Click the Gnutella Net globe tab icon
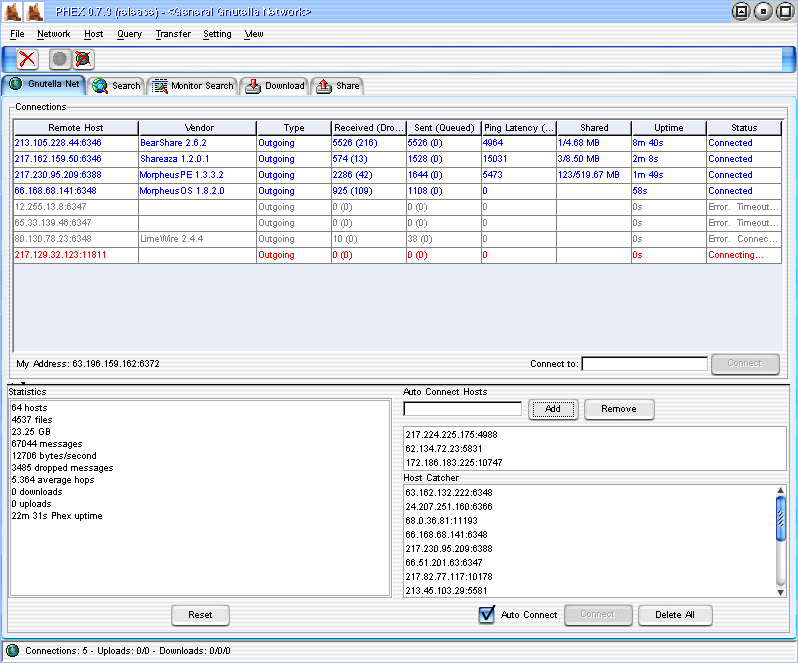This screenshot has height=663, width=798. [x=15, y=83]
